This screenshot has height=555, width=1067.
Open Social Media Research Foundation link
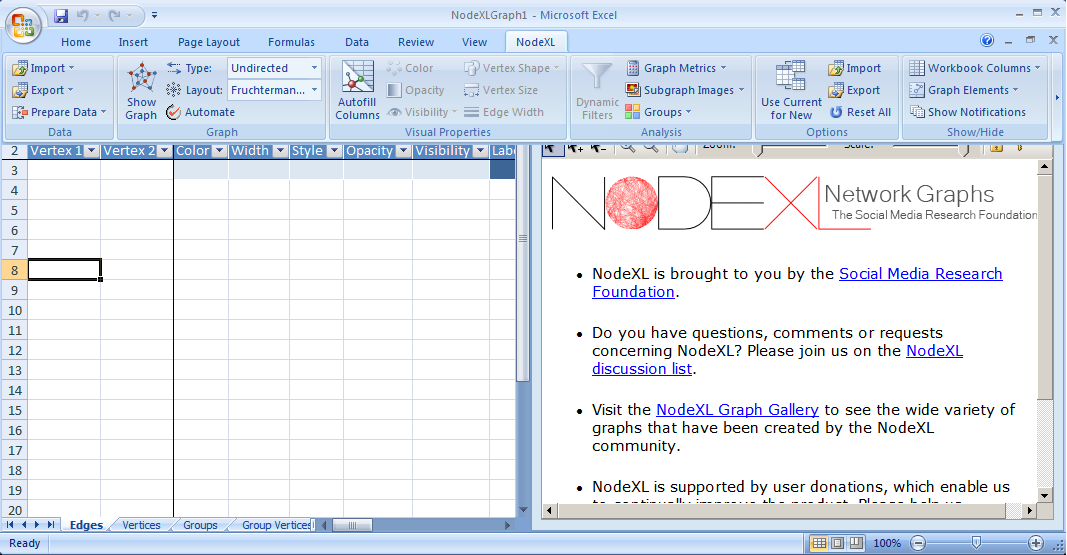[x=920, y=274]
